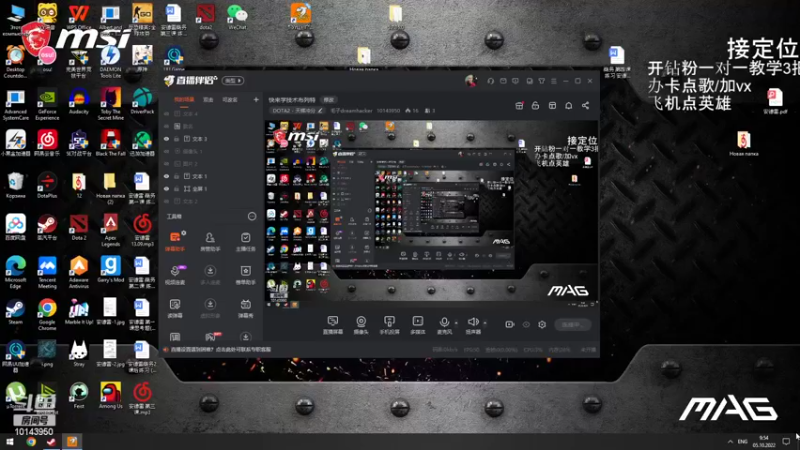
Task: Select the GeForce Experience desktop icon
Action: pyautogui.click(x=47, y=104)
